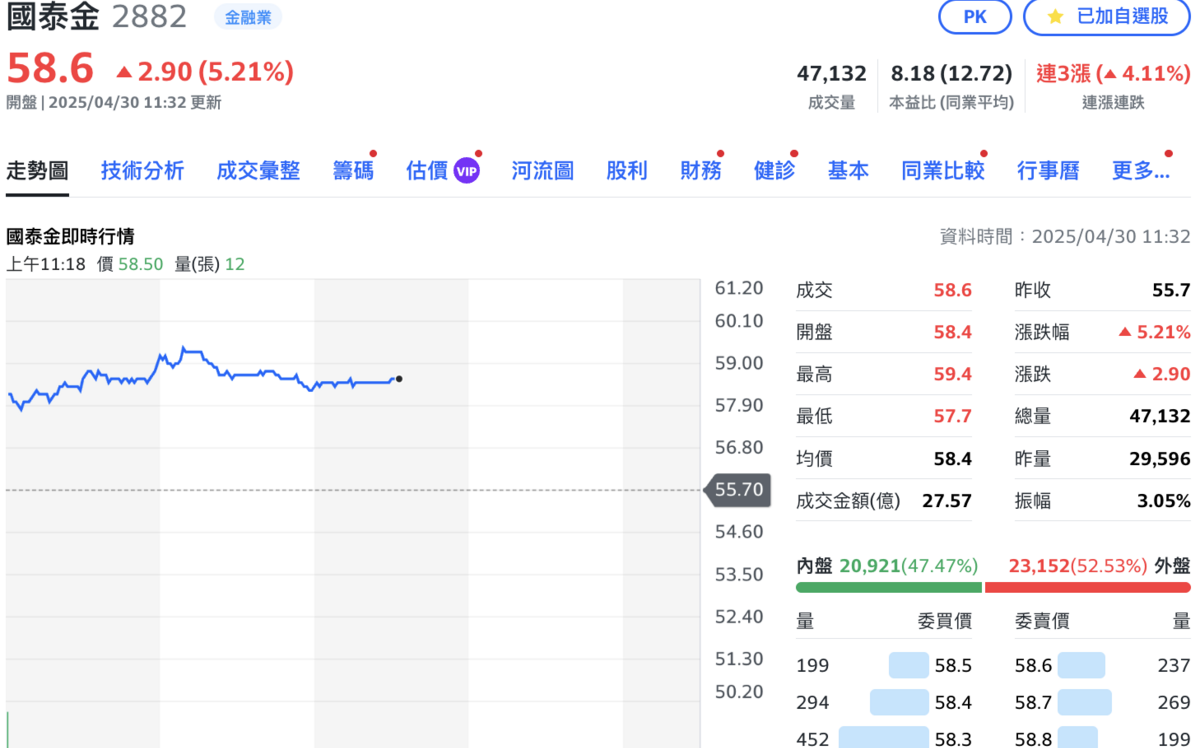Expand the 更多... menu
1200x748 pixels.
(1140, 171)
